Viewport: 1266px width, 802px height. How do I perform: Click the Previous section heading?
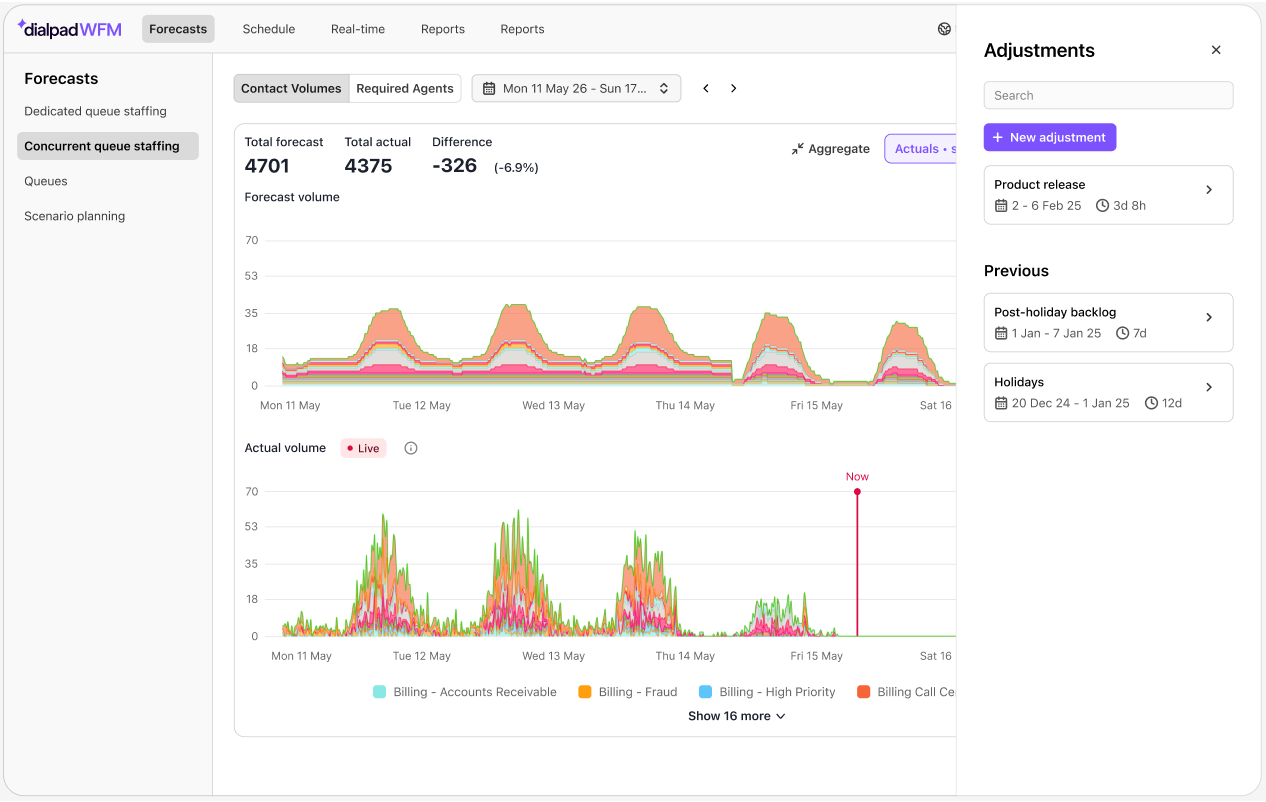pyautogui.click(x=1016, y=271)
